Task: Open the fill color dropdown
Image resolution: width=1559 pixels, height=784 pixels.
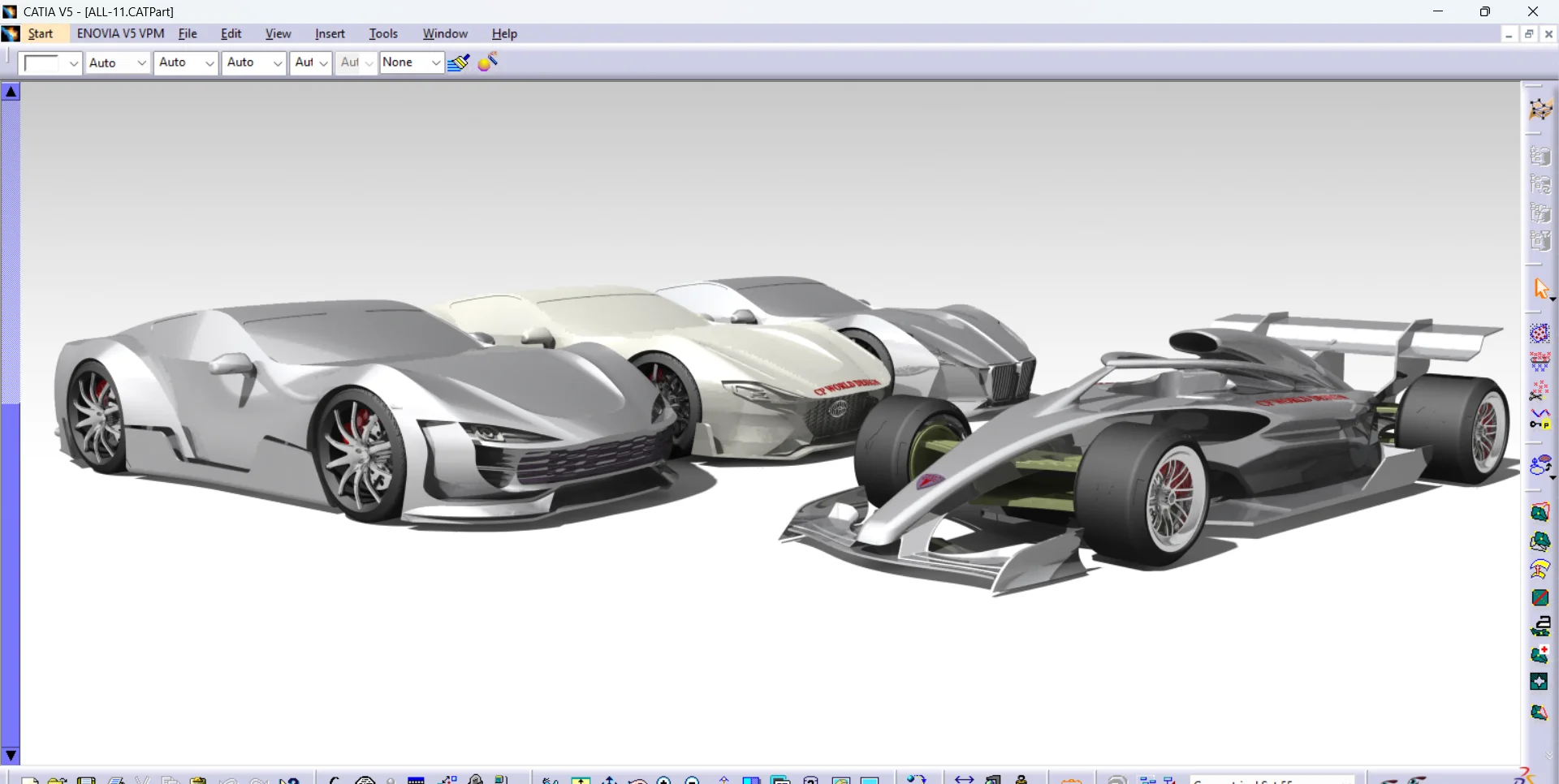Action: tap(73, 62)
